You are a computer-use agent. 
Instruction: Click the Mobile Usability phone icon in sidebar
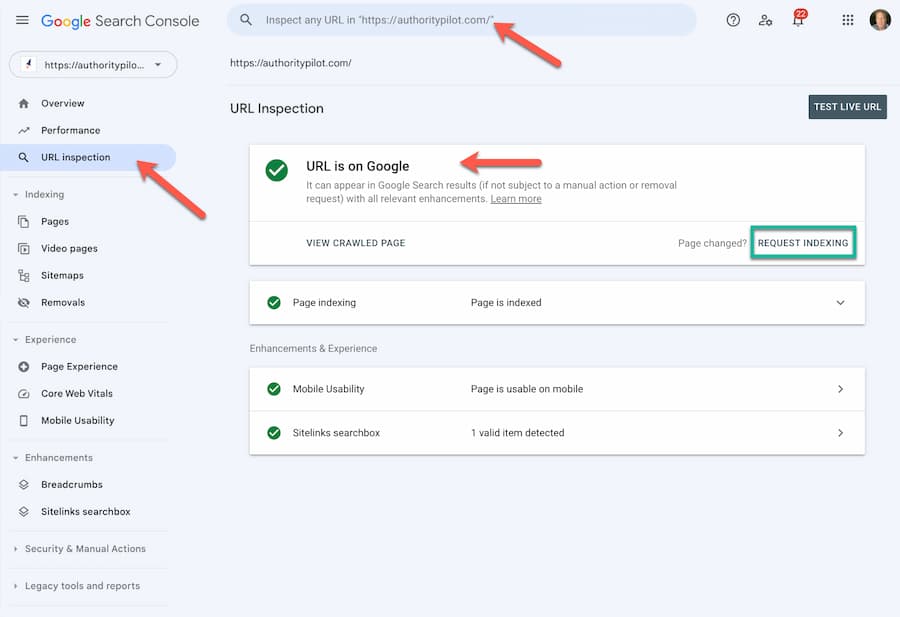point(24,421)
